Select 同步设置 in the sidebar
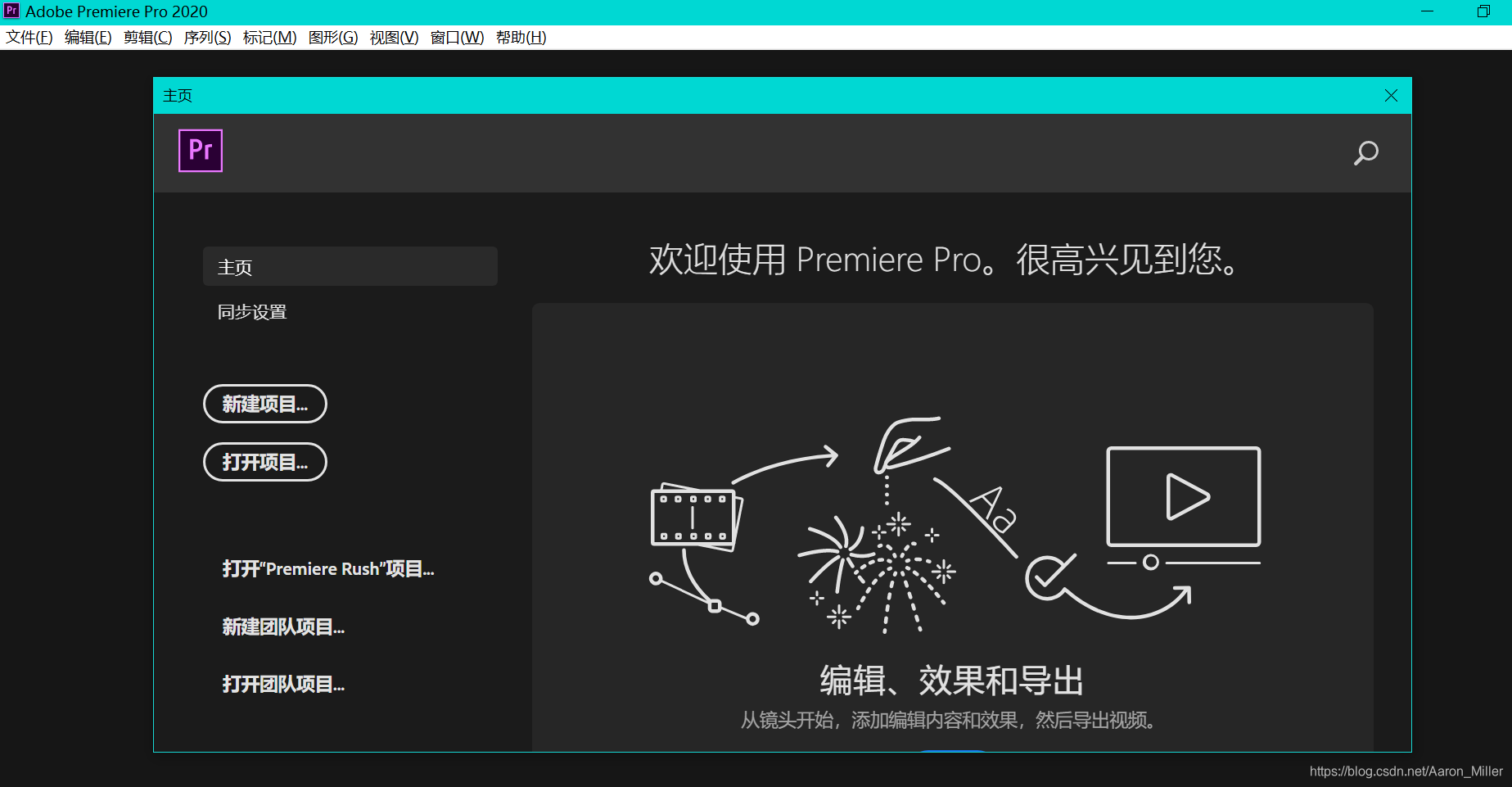The width and height of the screenshot is (1512, 787). pos(252,312)
